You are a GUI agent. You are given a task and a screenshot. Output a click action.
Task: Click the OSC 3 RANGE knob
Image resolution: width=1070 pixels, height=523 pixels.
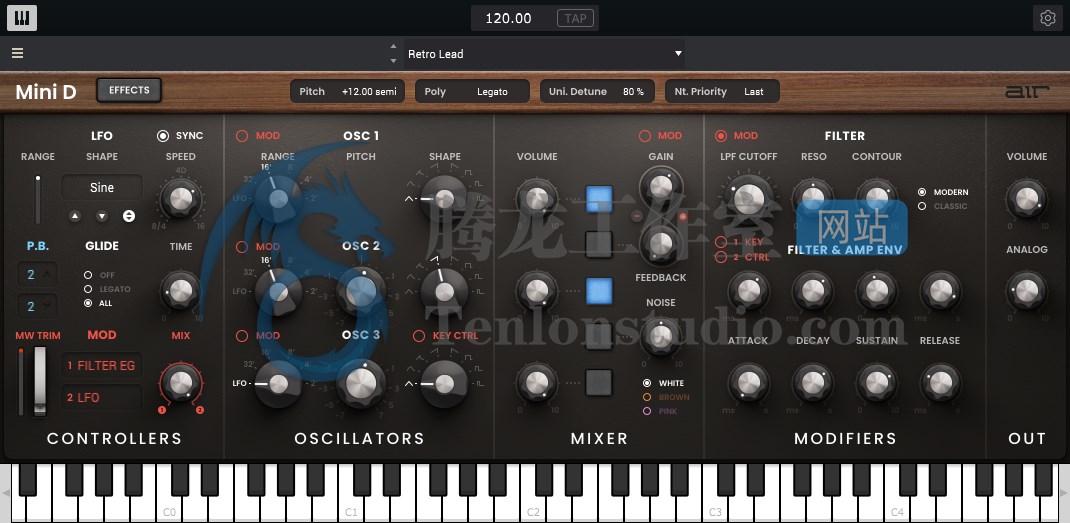[x=278, y=384]
